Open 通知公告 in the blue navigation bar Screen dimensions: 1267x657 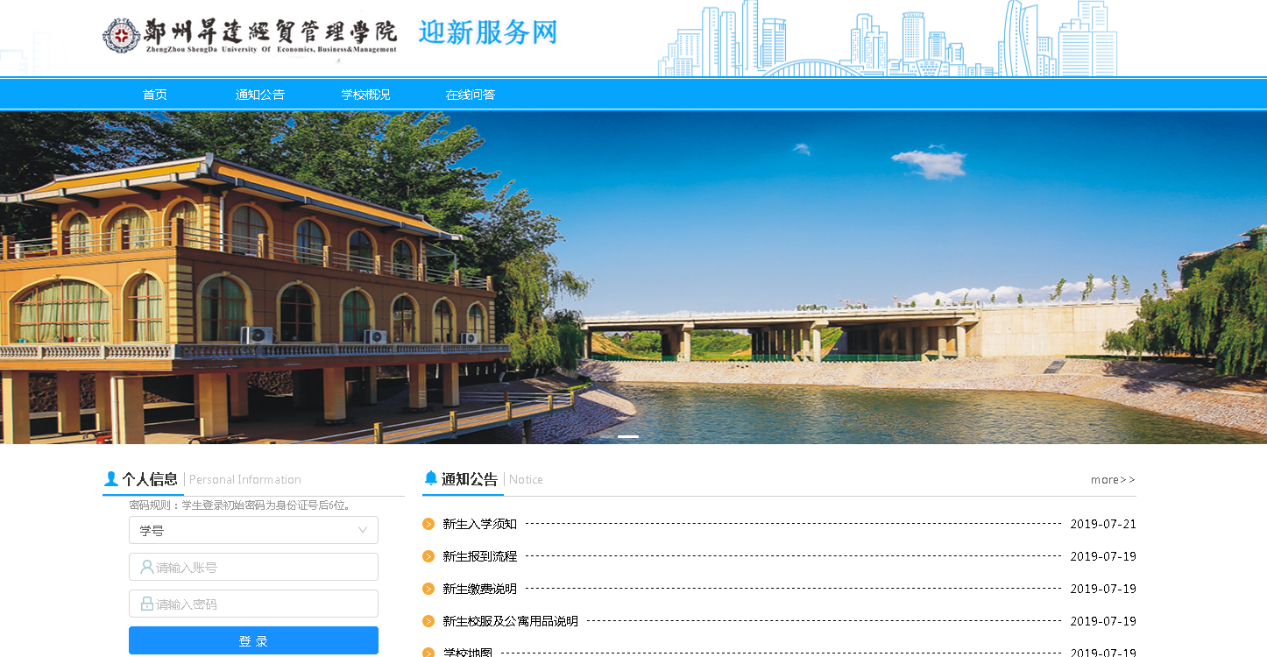pos(260,95)
